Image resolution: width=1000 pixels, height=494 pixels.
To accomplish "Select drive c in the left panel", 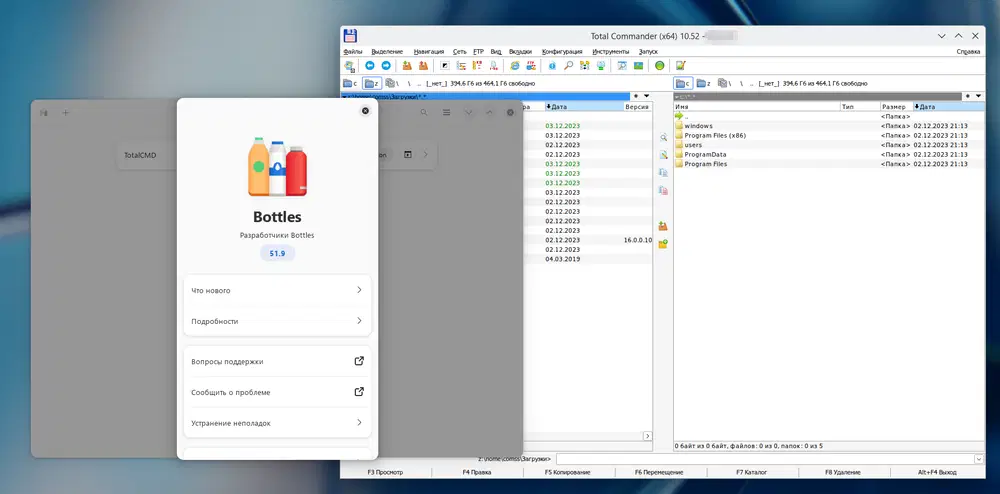I will point(350,84).
